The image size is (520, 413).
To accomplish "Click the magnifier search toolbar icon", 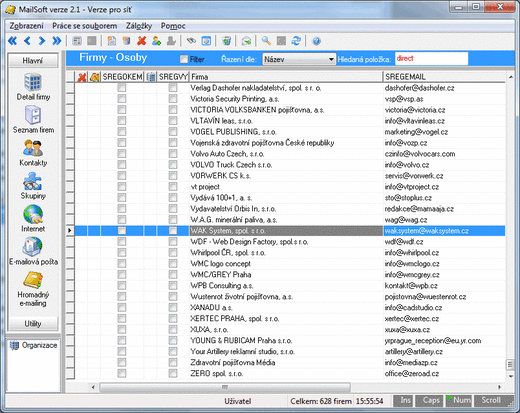I will click(266, 41).
